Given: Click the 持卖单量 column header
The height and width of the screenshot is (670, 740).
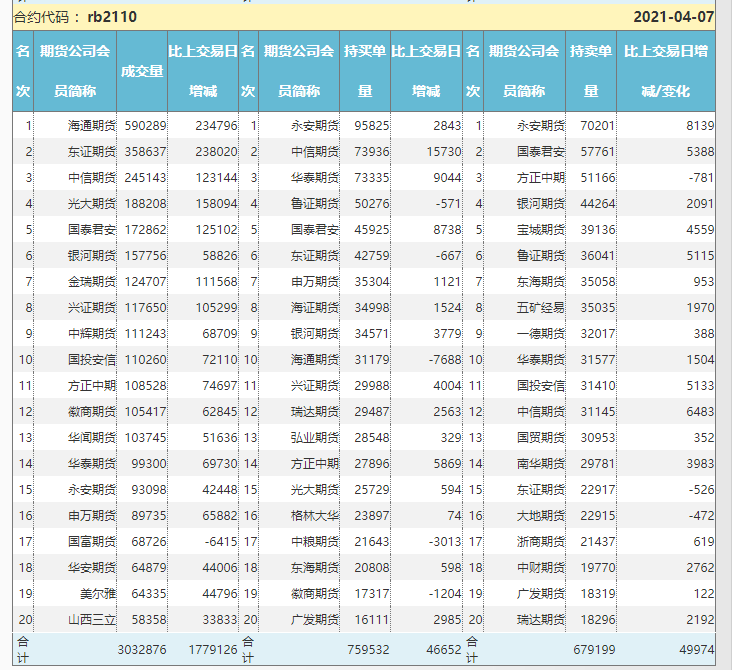Looking at the screenshot, I should click(x=591, y=71).
